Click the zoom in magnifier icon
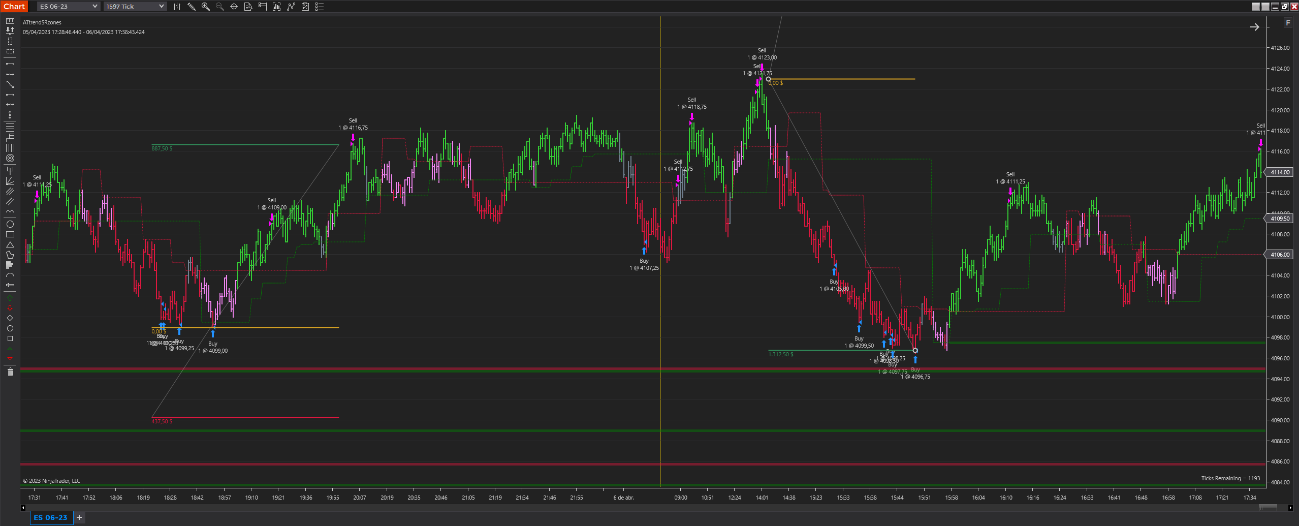Image resolution: width=1299 pixels, height=526 pixels. click(206, 6)
